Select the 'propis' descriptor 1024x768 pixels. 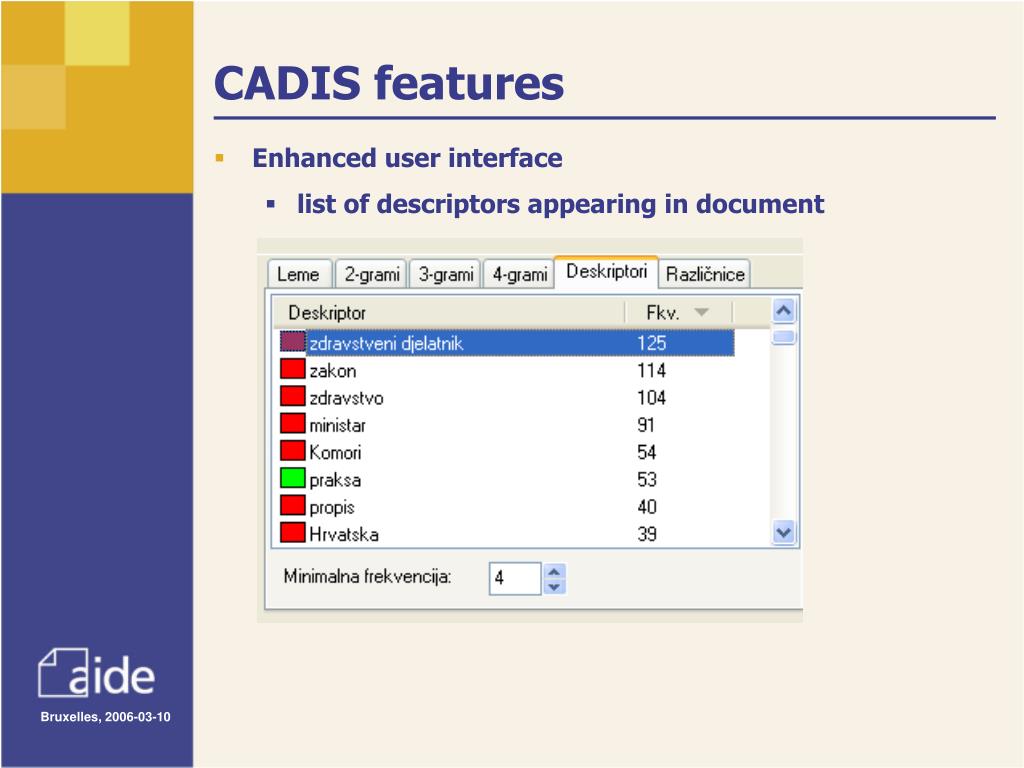pos(332,508)
